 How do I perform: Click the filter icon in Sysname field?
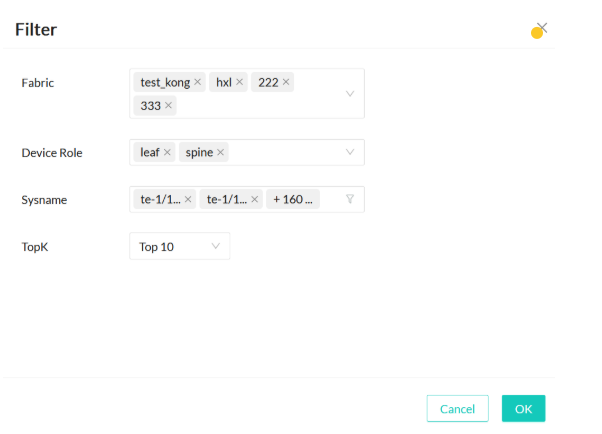tap(350, 199)
